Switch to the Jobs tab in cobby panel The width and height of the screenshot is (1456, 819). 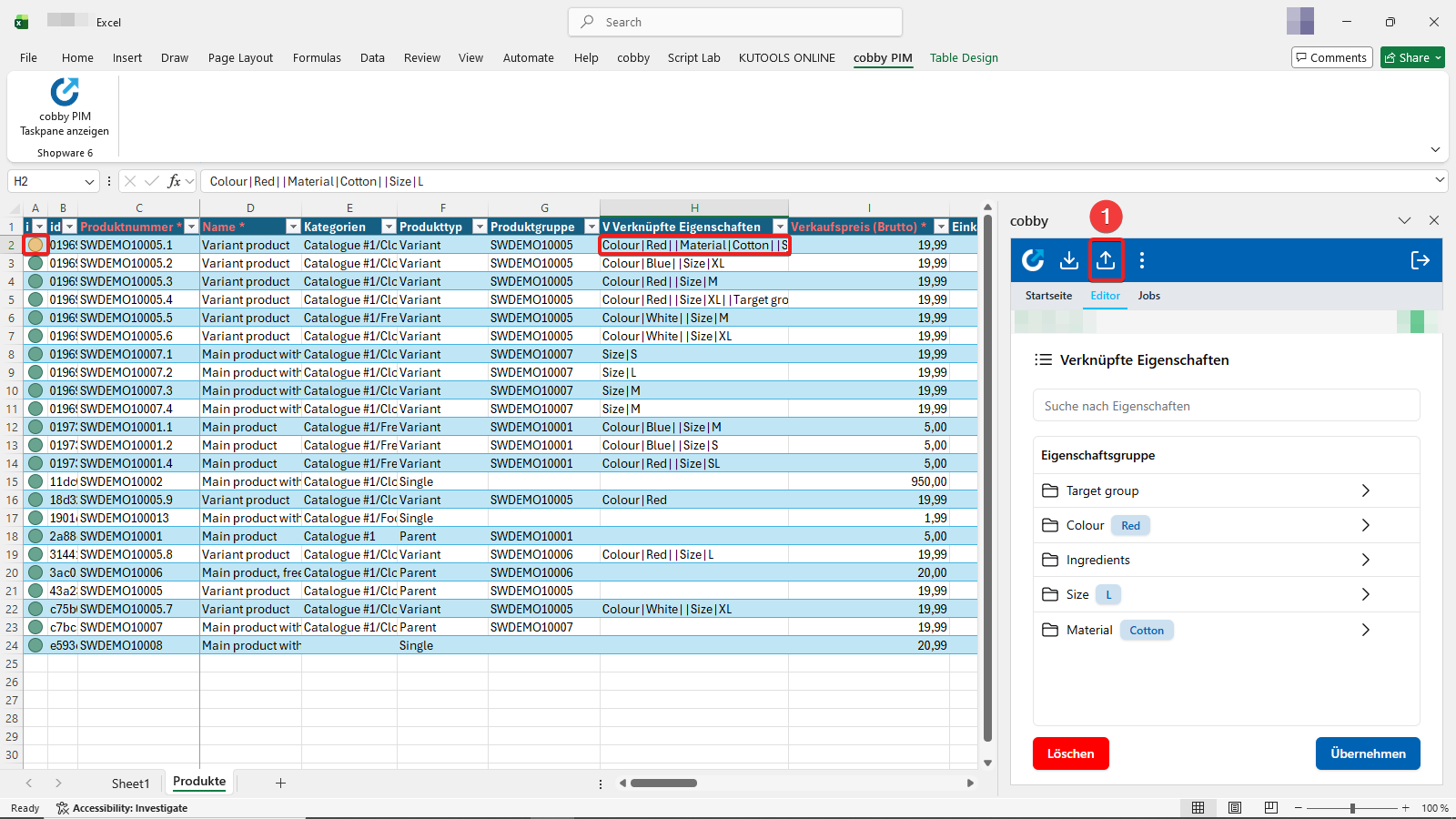pyautogui.click(x=1149, y=296)
